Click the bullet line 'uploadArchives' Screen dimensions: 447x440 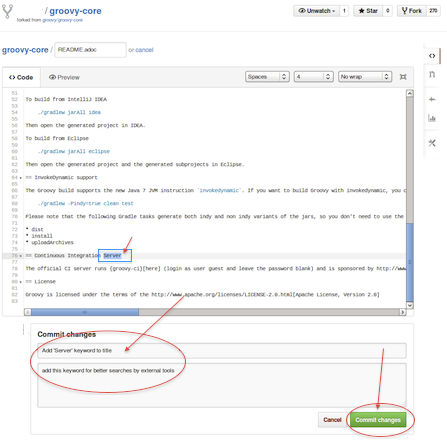50,242
